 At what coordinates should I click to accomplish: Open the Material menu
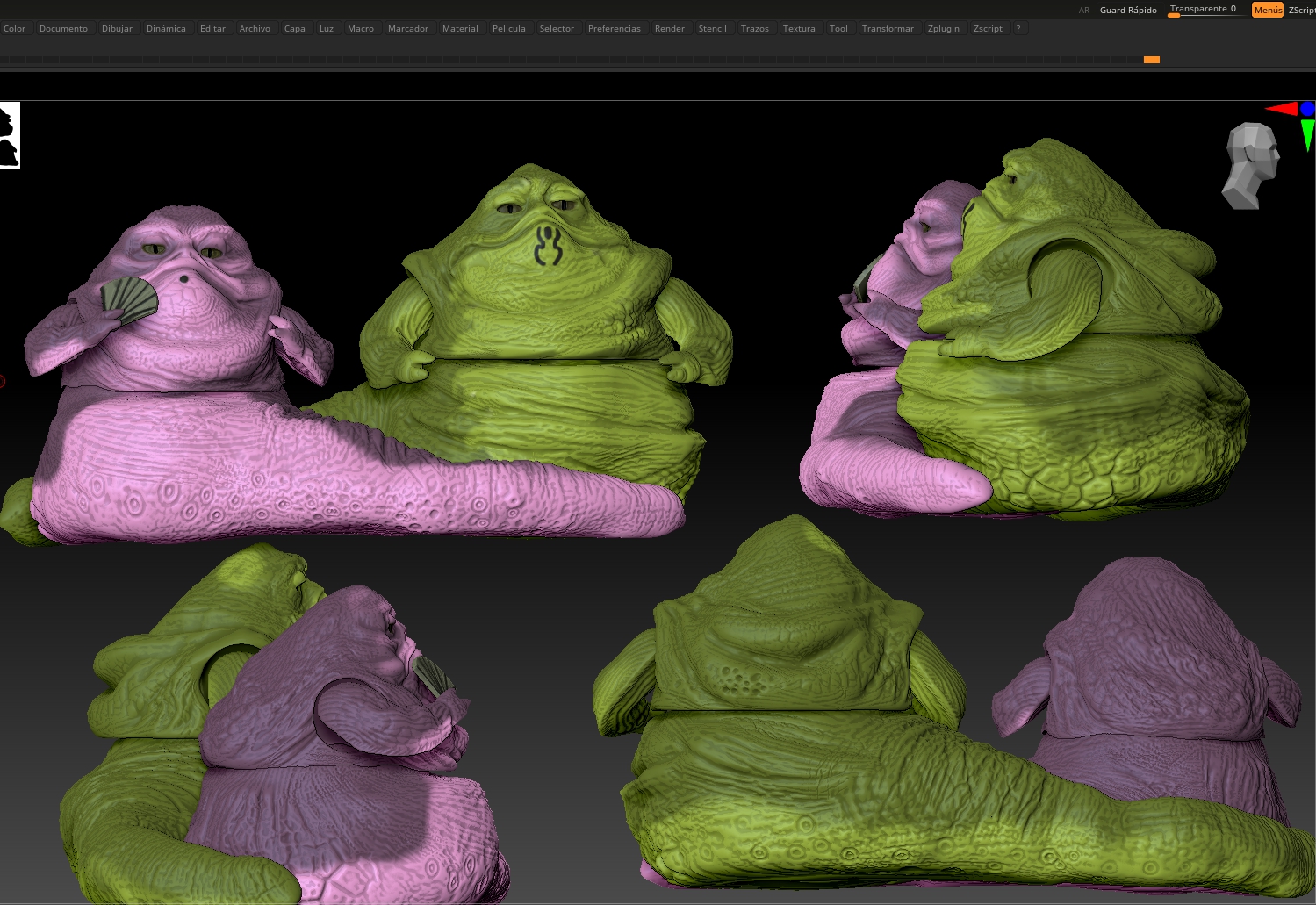pyautogui.click(x=460, y=28)
